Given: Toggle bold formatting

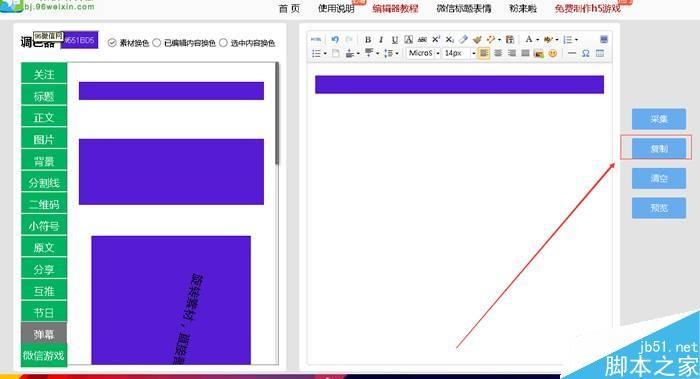Looking at the screenshot, I should point(368,40).
